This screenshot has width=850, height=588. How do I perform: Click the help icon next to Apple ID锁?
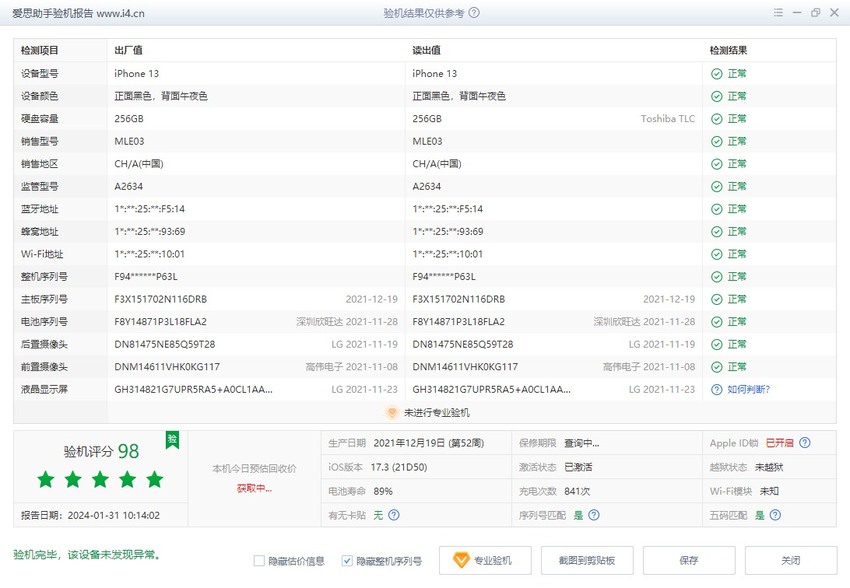805,443
